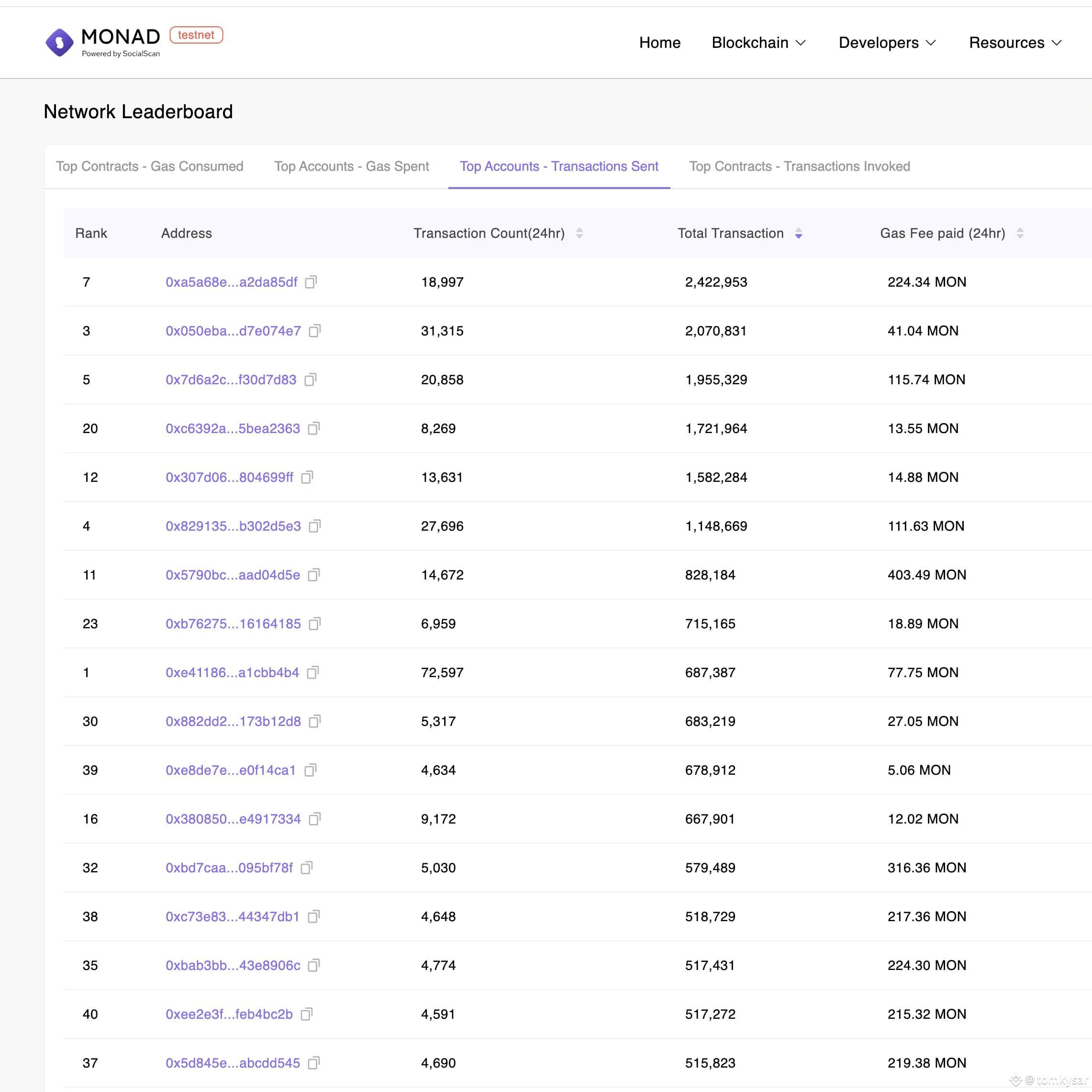Expand the Resources dropdown menu

tap(1016, 43)
